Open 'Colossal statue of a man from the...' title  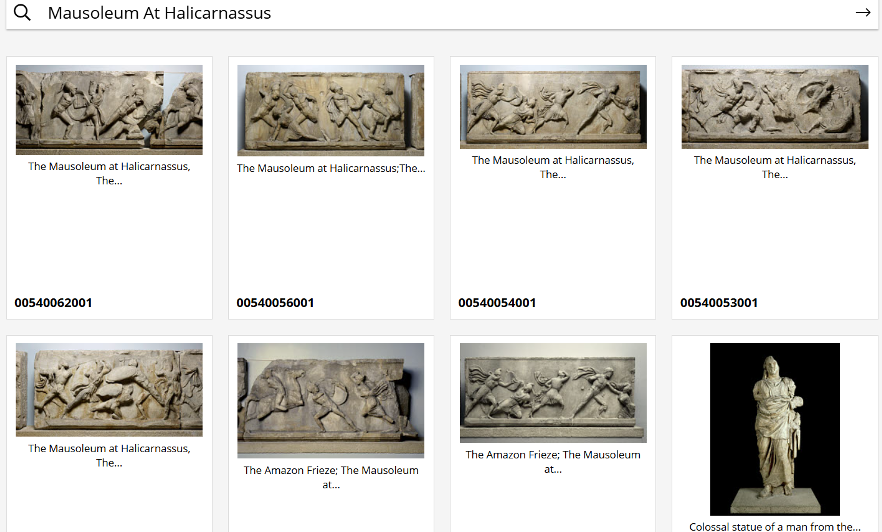click(775, 526)
